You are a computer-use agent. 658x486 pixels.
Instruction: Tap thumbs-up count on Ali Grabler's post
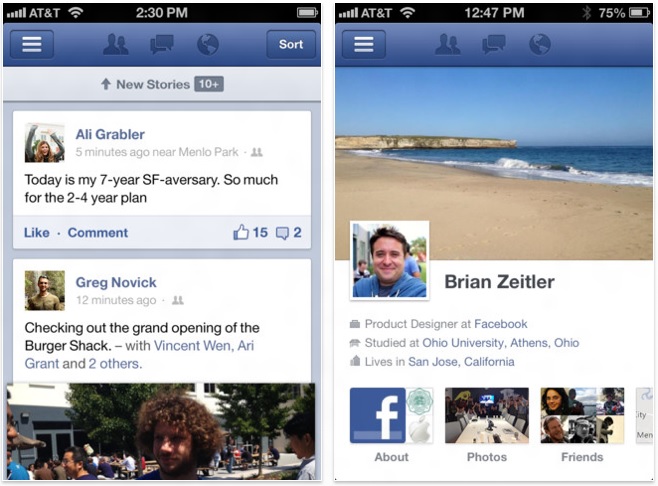(251, 232)
